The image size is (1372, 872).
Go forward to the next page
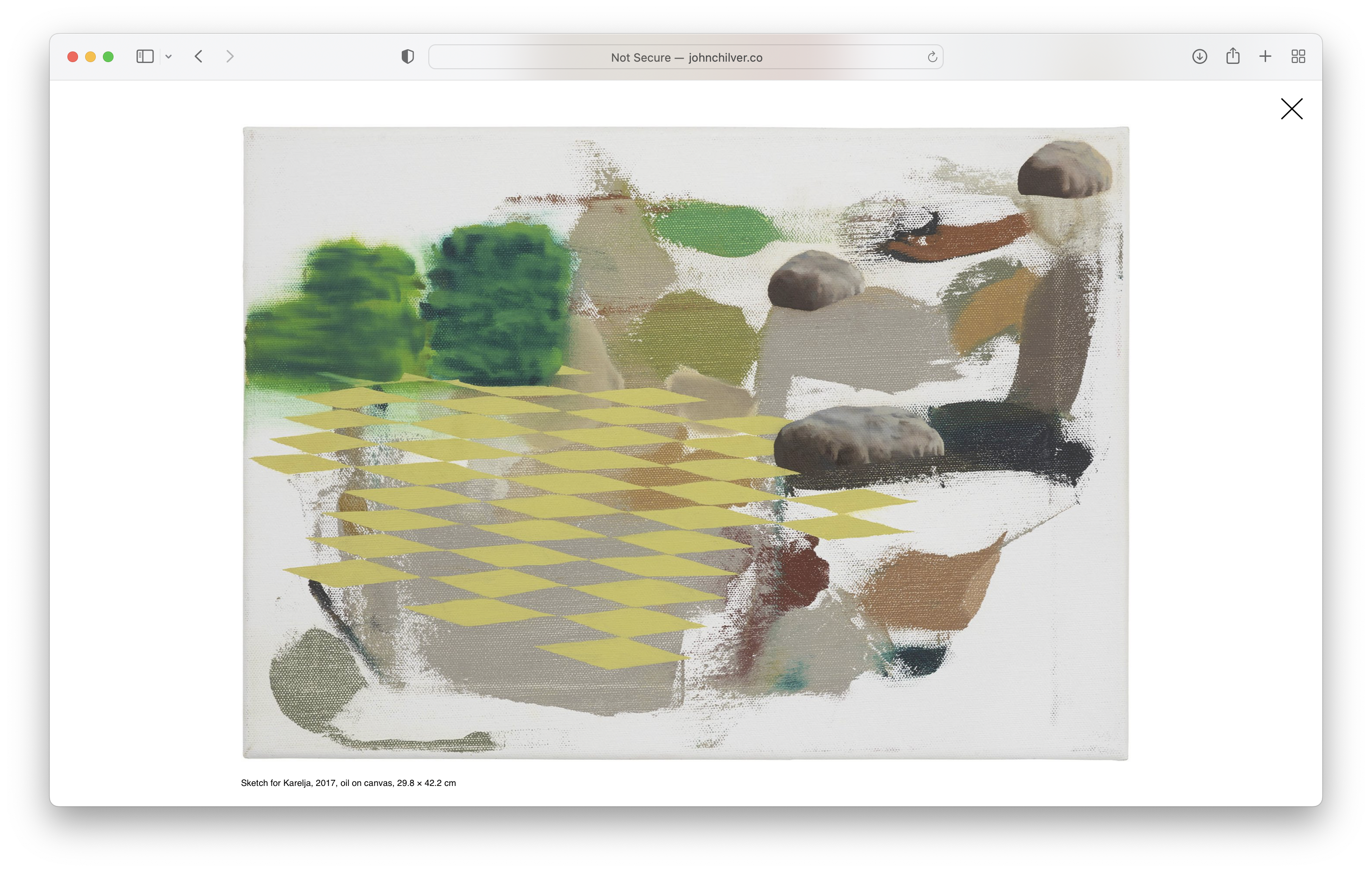(230, 56)
